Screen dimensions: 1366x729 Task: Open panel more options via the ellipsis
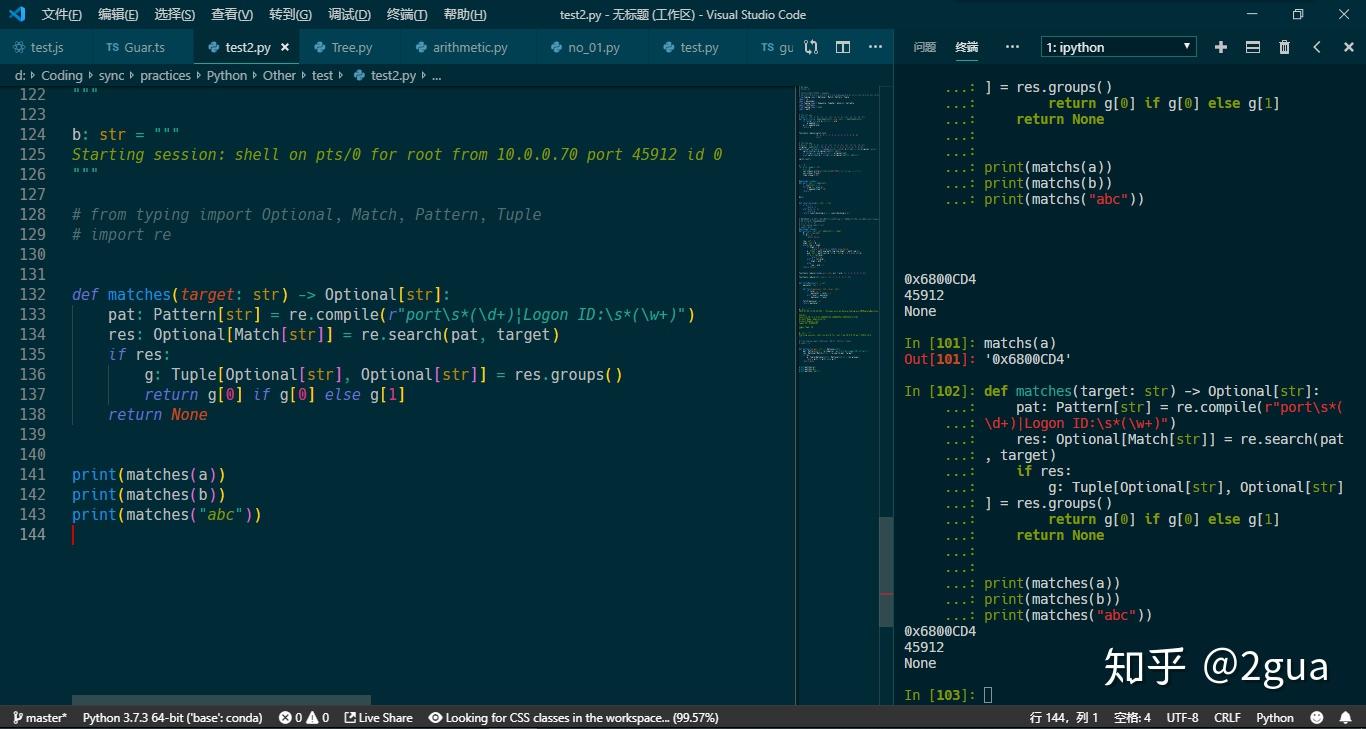point(1012,46)
